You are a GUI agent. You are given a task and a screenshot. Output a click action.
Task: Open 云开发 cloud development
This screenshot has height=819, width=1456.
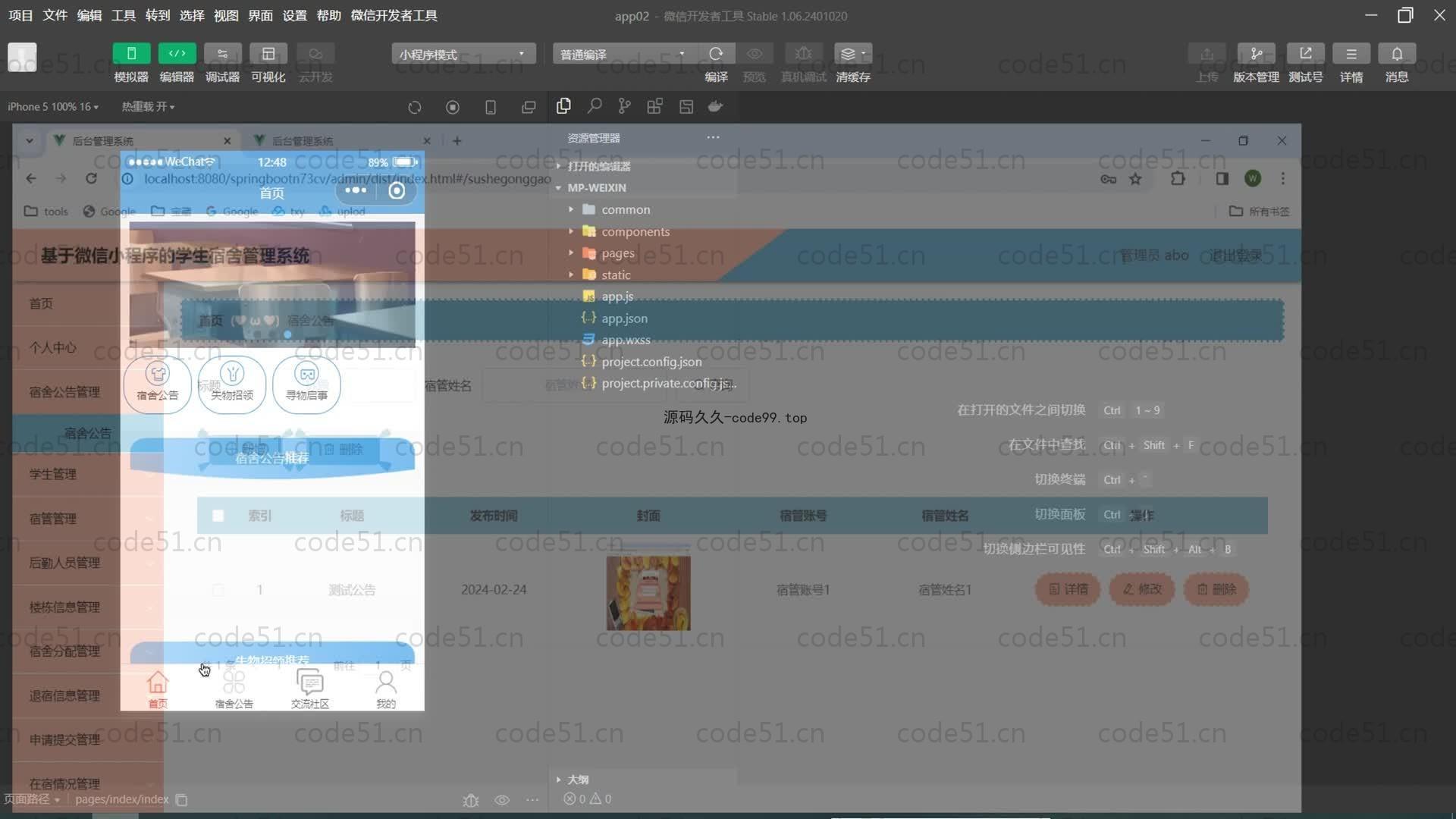315,54
